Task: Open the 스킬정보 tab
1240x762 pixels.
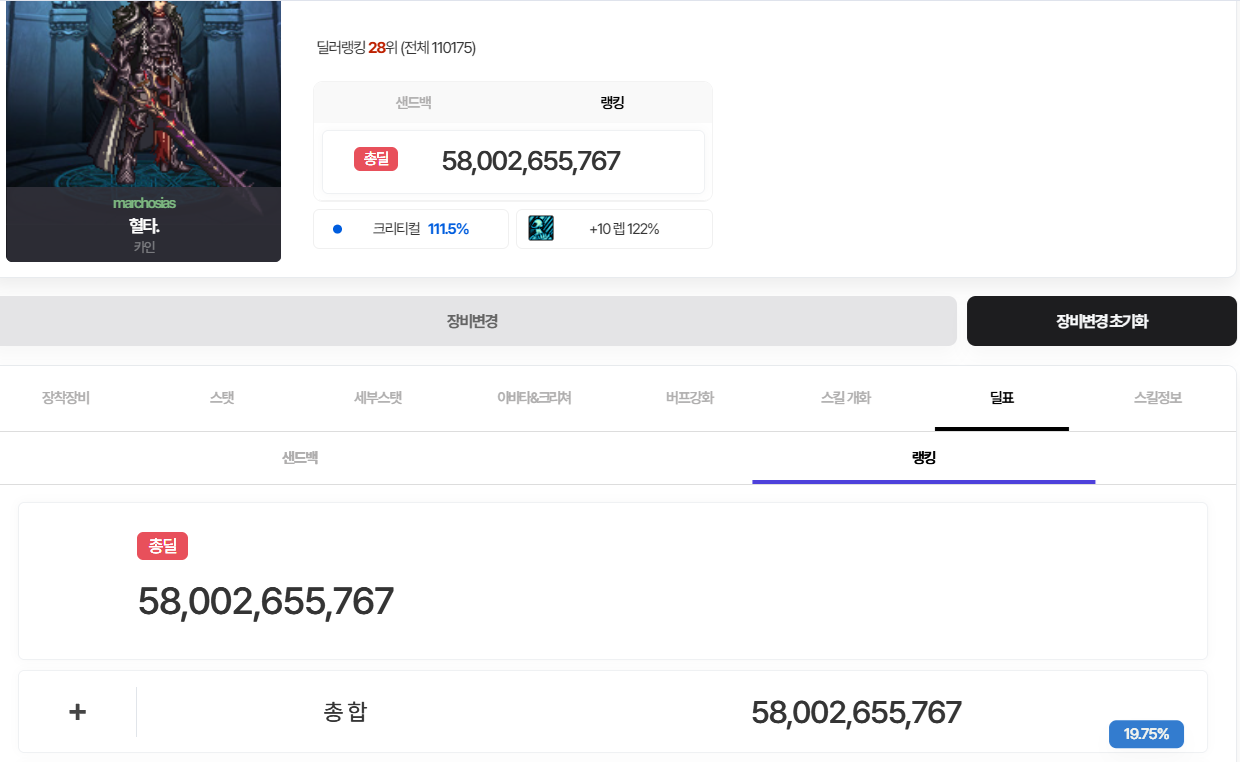Action: tap(1158, 398)
